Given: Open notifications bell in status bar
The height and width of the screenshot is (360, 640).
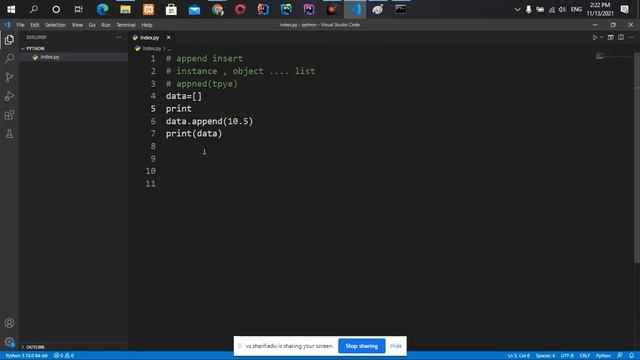Looking at the screenshot, I should 631,356.
